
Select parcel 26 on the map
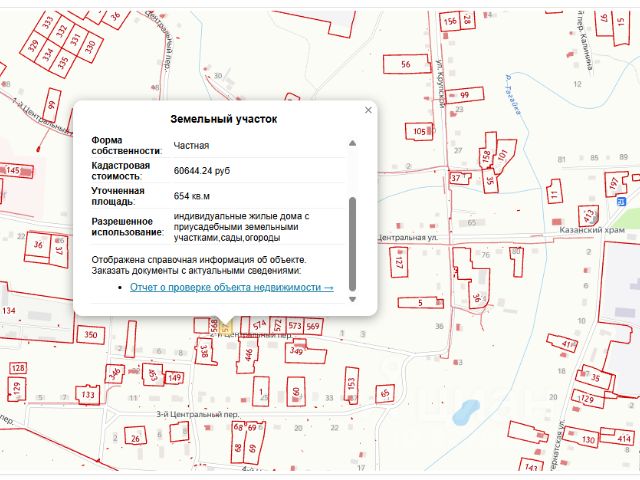pos(136,438)
